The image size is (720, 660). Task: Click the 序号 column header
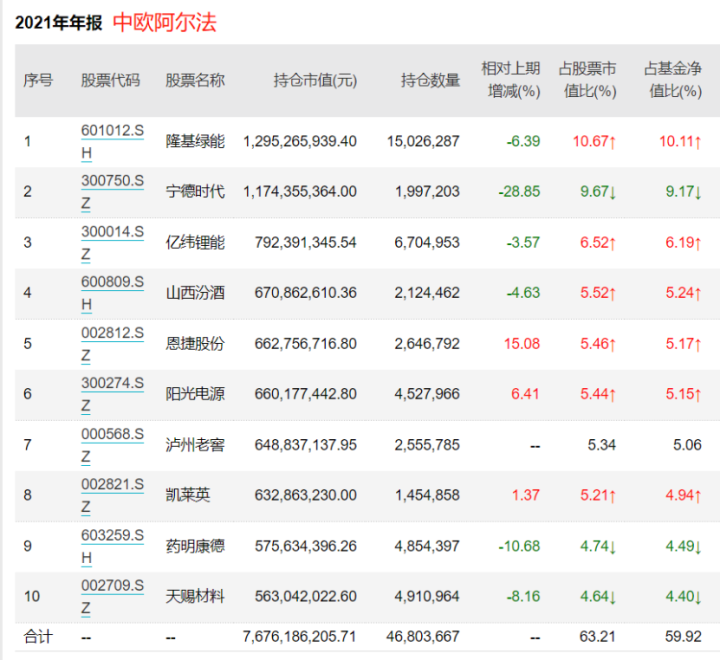(x=38, y=80)
